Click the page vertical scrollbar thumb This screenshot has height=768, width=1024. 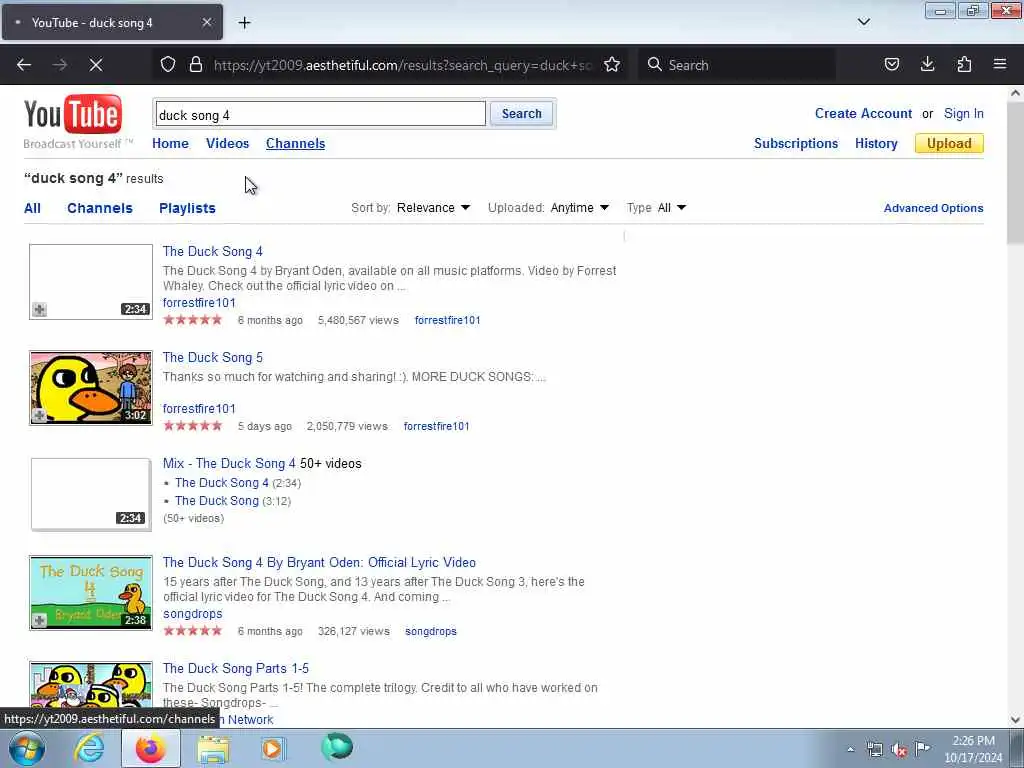[x=1015, y=173]
